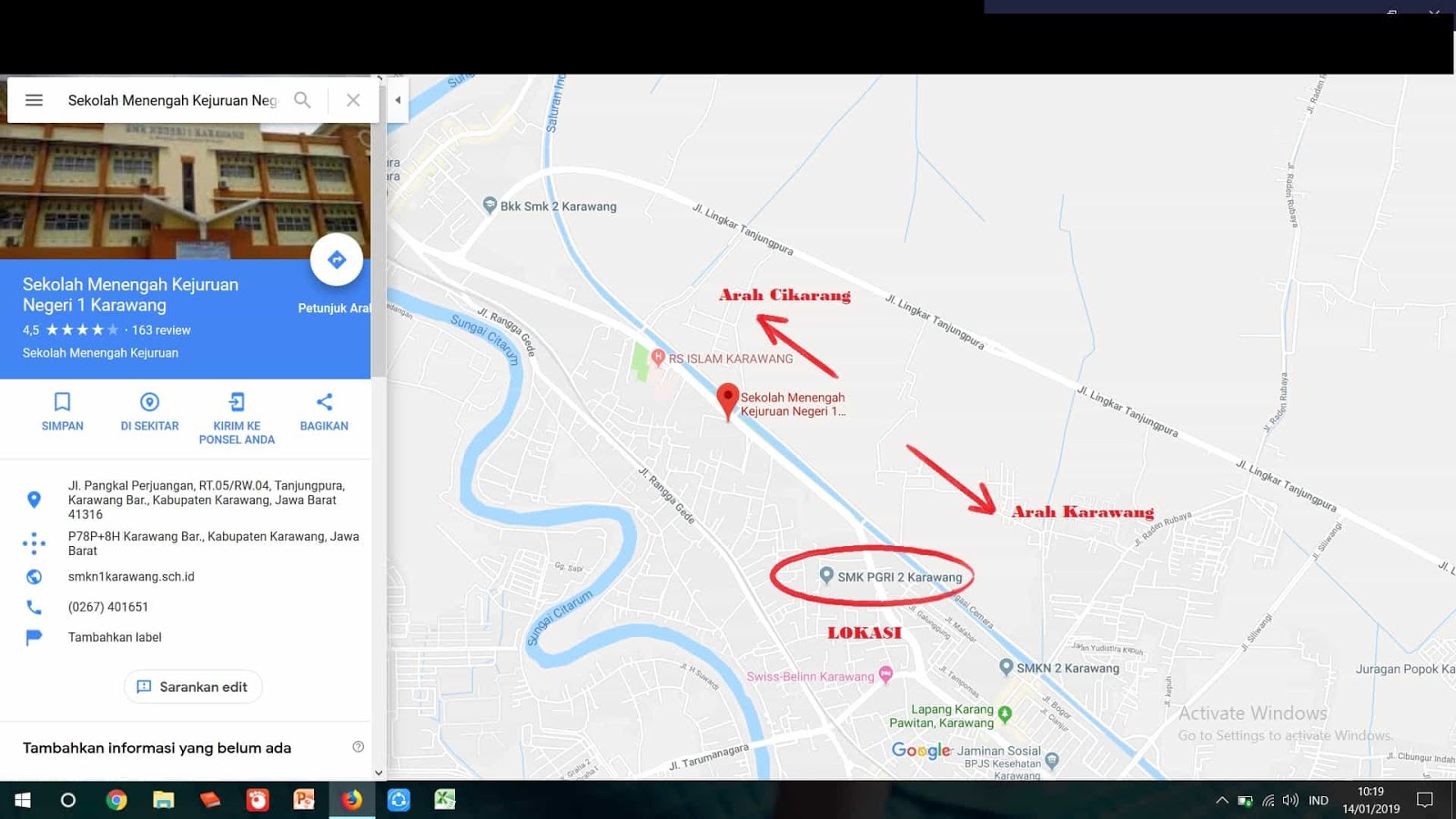Click the phone handset icon

pyautogui.click(x=34, y=607)
